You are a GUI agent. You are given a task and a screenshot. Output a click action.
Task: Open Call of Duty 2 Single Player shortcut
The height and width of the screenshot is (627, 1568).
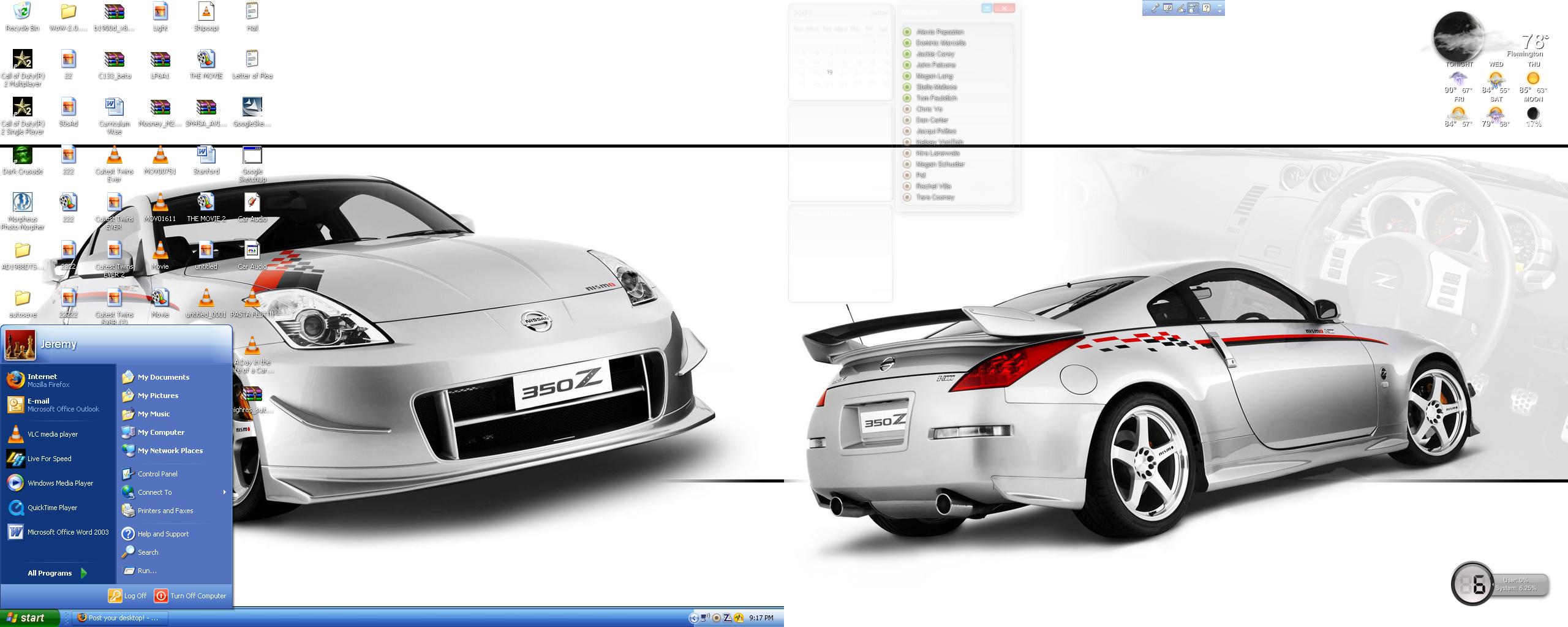pos(22,115)
